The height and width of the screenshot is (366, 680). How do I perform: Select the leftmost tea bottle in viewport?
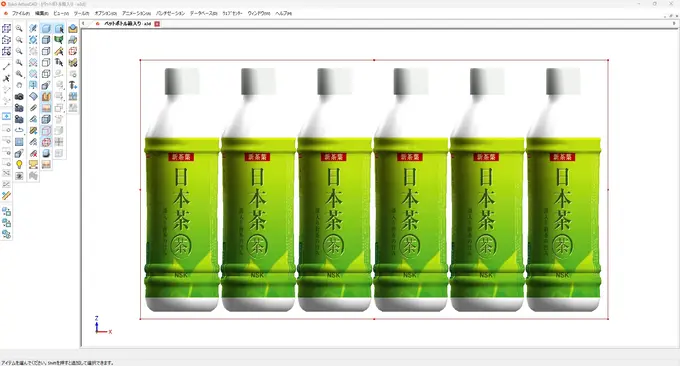point(182,190)
